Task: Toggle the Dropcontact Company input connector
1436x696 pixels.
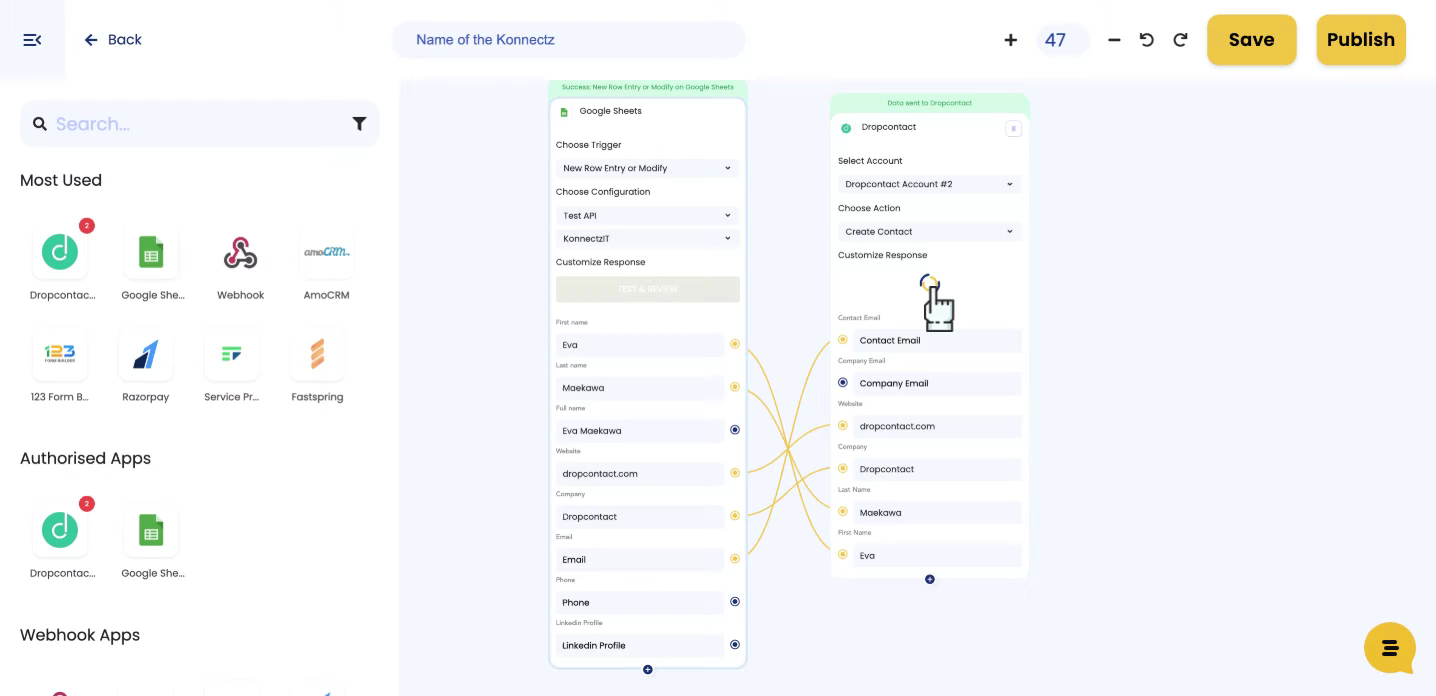Action: (x=843, y=469)
